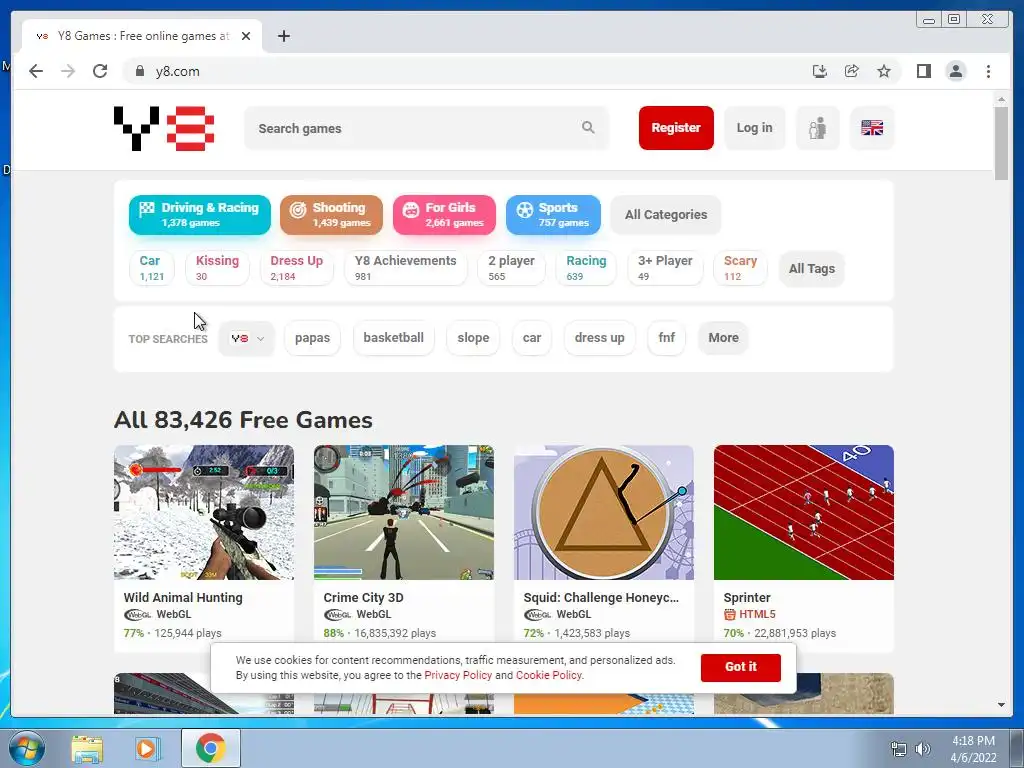
Task: Accept cookies with Got it
Action: 741,667
